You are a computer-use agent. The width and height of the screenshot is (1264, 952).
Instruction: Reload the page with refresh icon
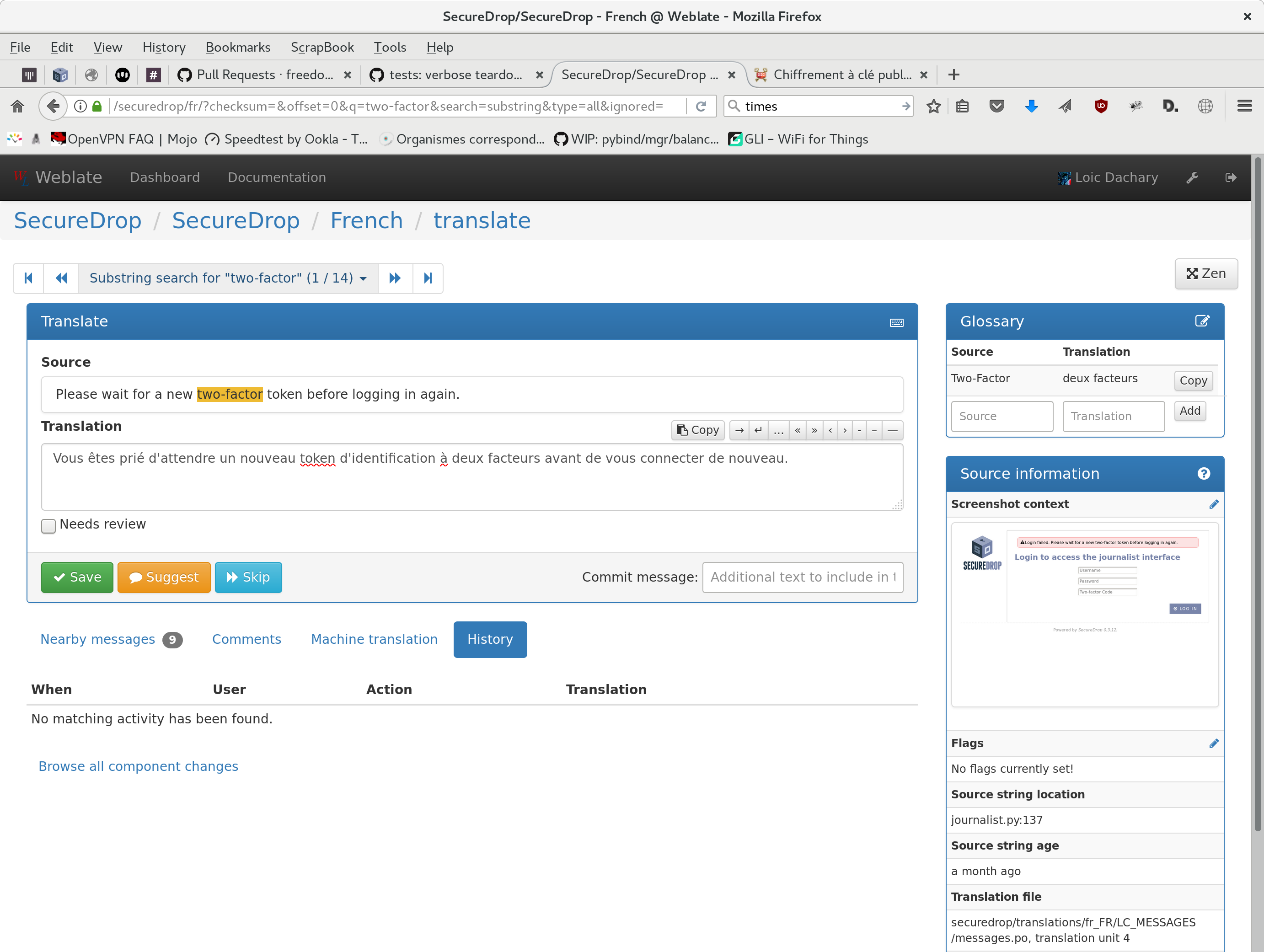[701, 106]
